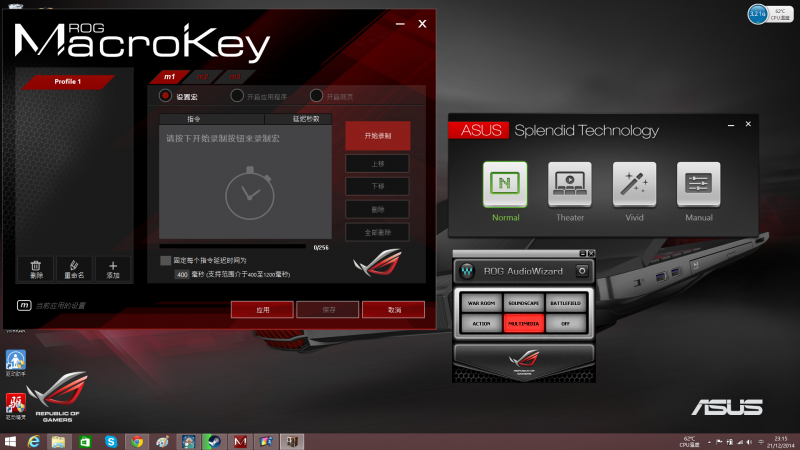Image resolution: width=800 pixels, height=450 pixels.
Task: Click the macro recording list area with stopwatch
Action: pyautogui.click(x=245, y=182)
